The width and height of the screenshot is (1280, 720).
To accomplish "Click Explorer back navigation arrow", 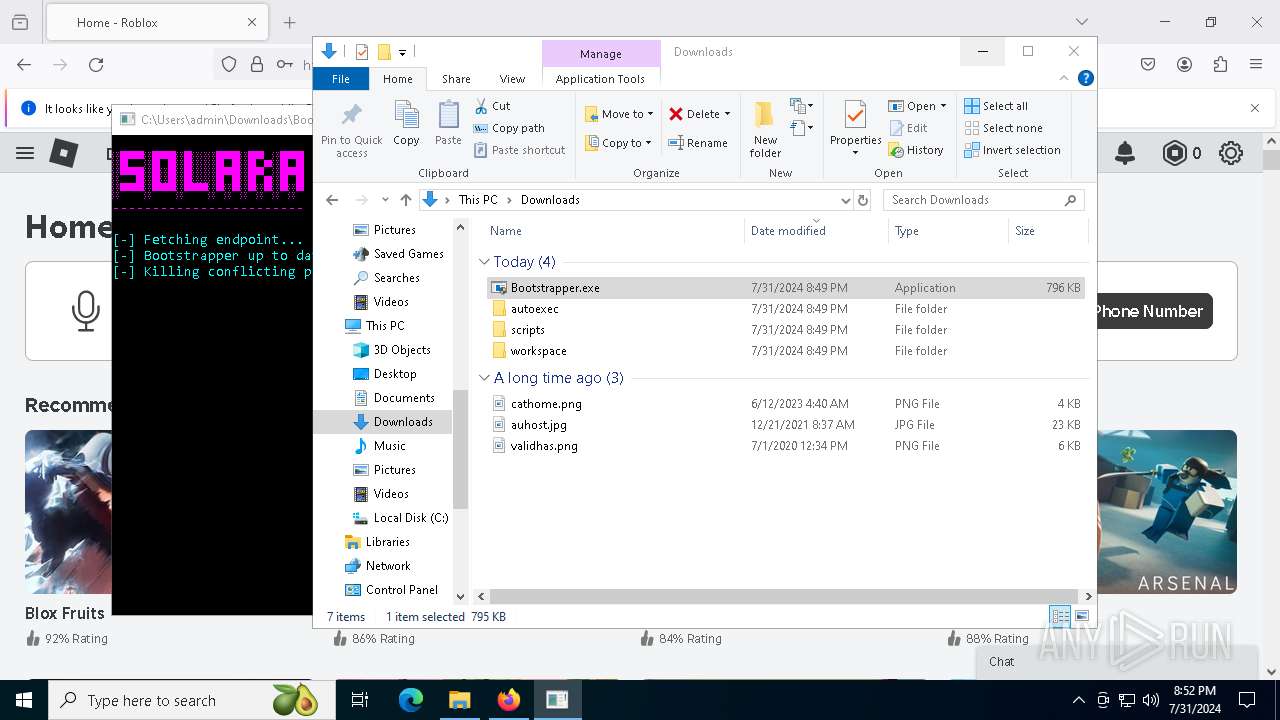I will pyautogui.click(x=332, y=200).
